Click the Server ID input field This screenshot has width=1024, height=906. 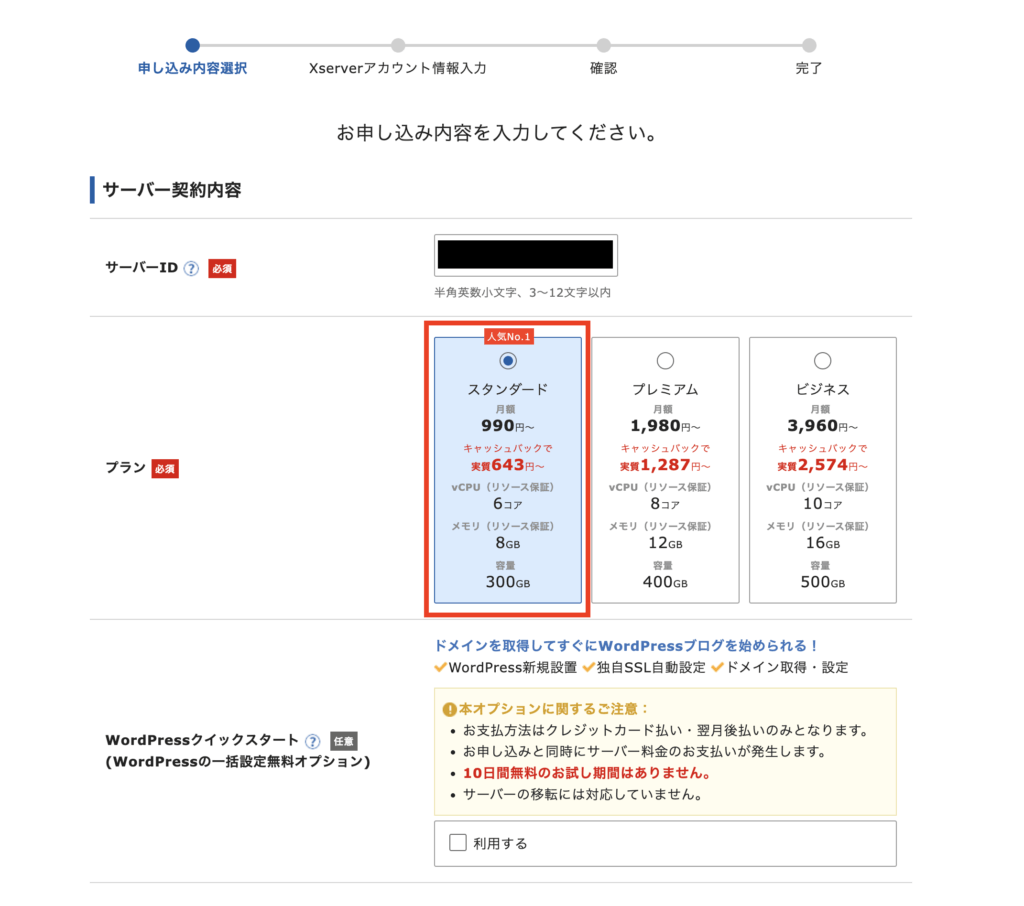(526, 255)
